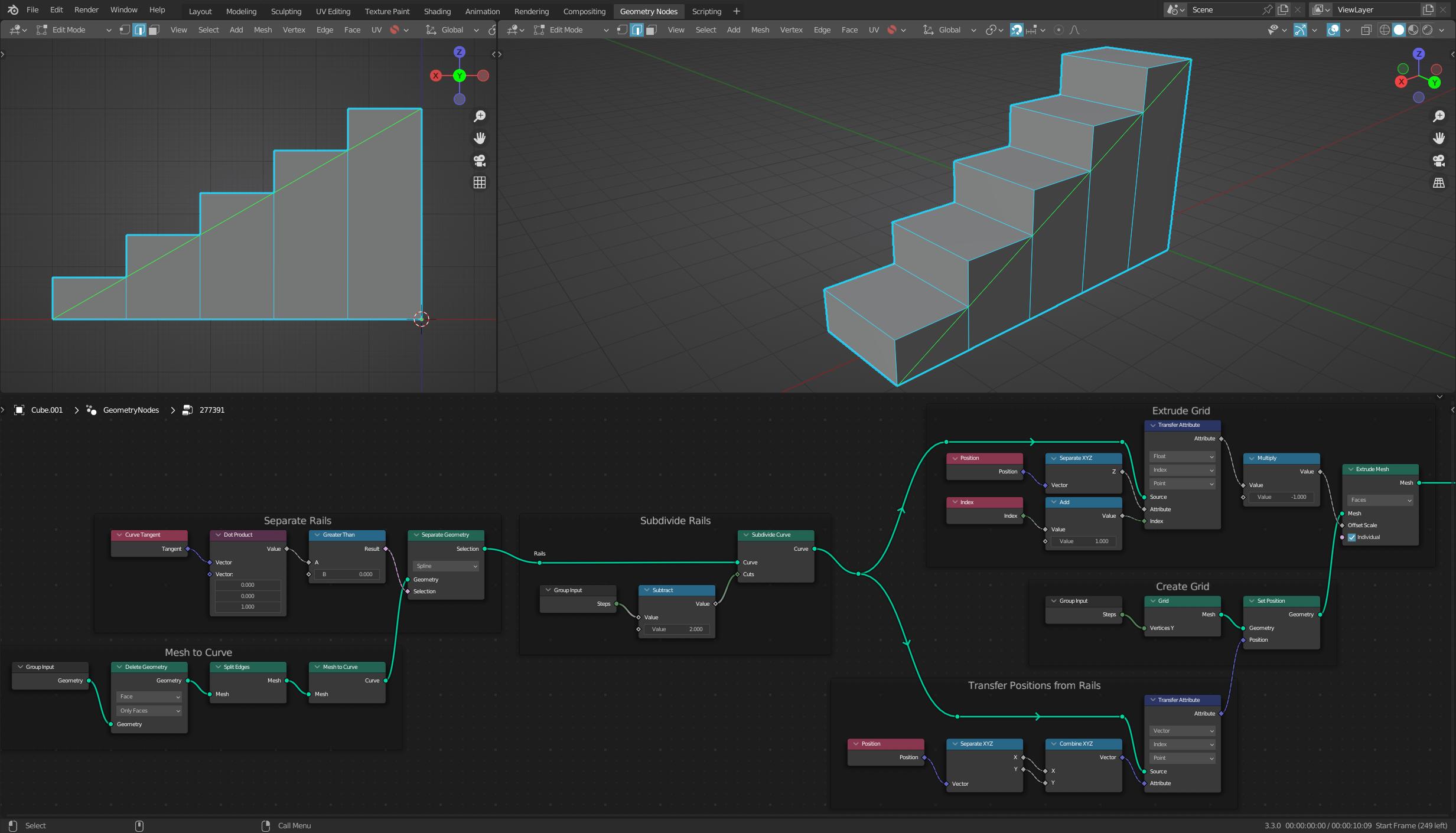Switch to wireframe viewport shading

pyautogui.click(x=1385, y=30)
